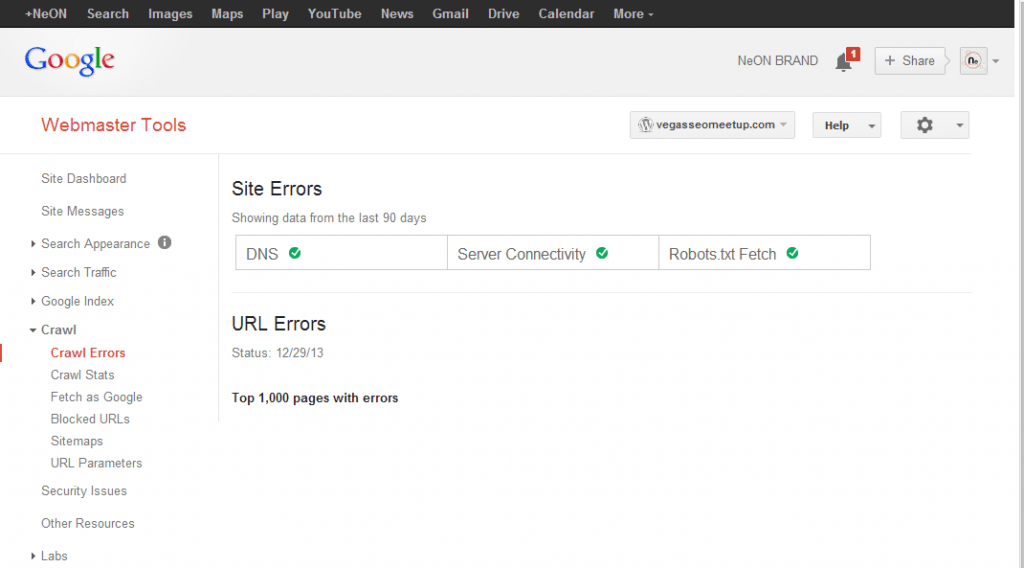Click the red notification count badge
The height and width of the screenshot is (568, 1024).
point(853,54)
